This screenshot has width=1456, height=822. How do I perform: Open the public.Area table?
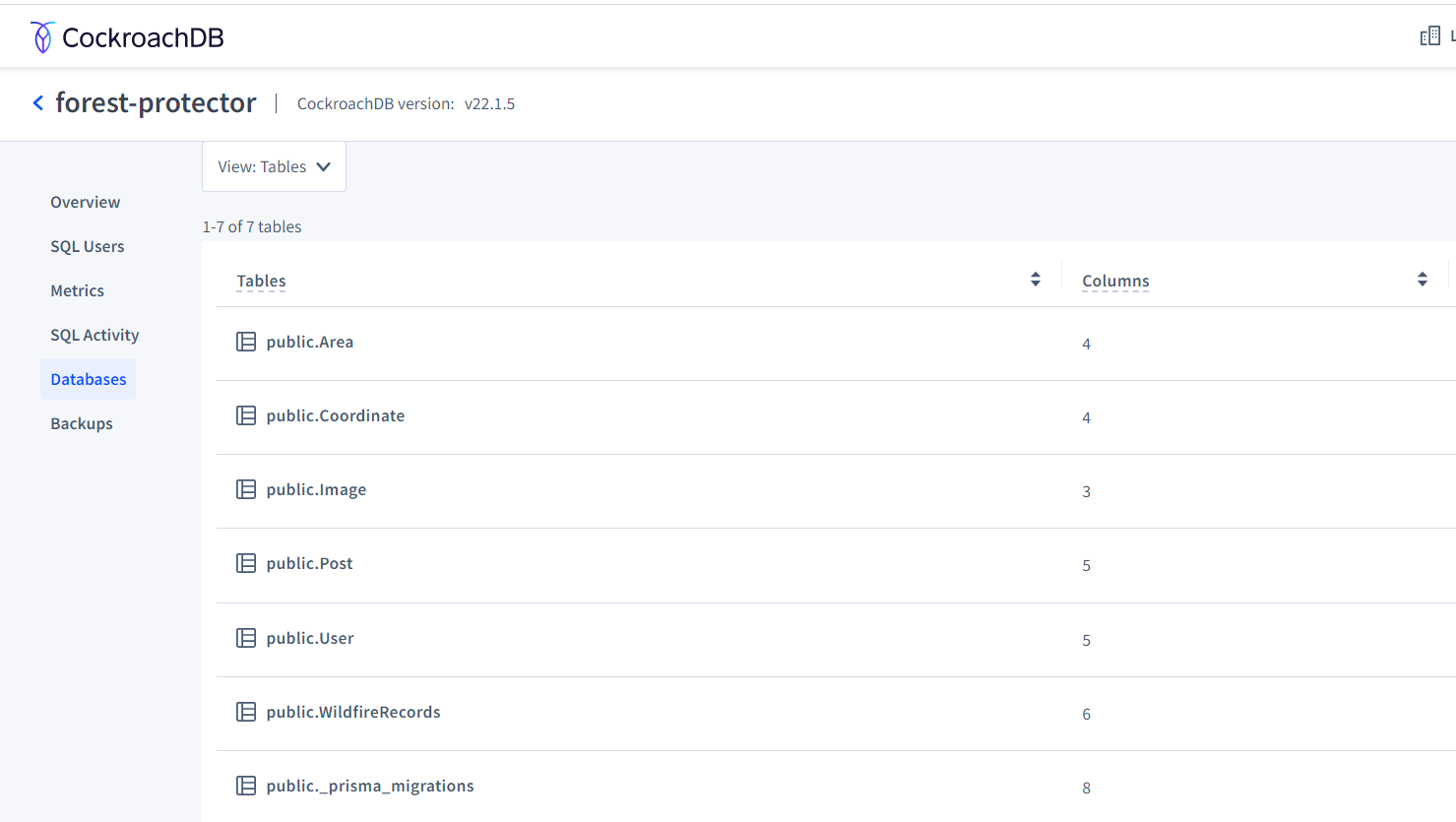click(x=310, y=342)
